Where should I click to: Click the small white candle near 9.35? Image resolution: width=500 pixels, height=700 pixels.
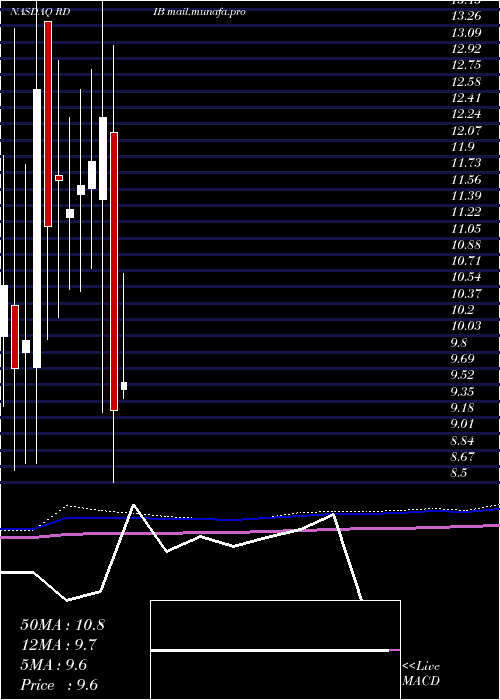click(x=124, y=386)
